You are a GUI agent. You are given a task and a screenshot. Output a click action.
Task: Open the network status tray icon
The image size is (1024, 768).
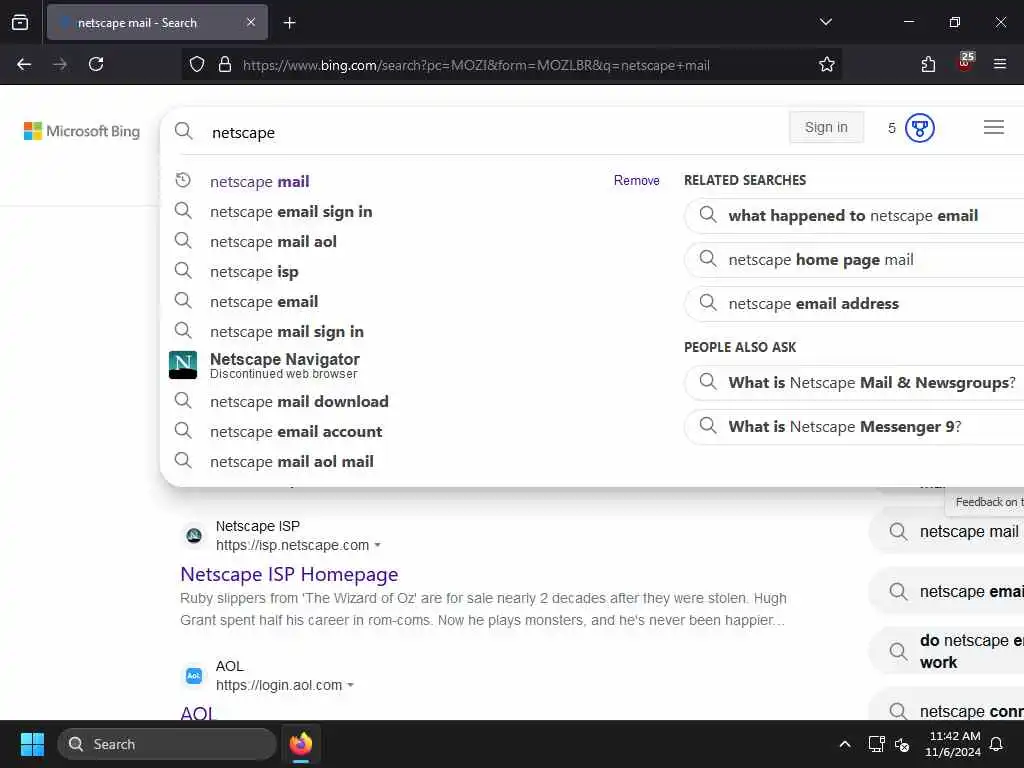pyautogui.click(x=876, y=744)
